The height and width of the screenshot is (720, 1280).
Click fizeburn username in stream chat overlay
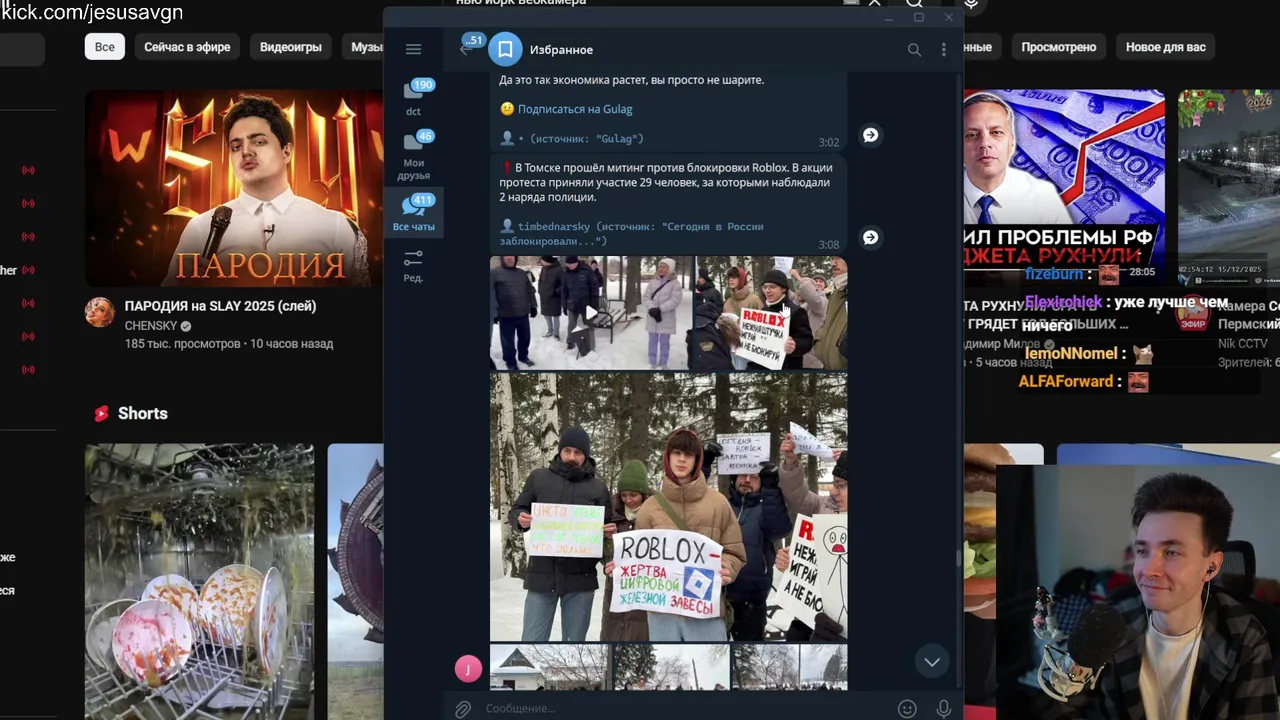[x=1054, y=273]
